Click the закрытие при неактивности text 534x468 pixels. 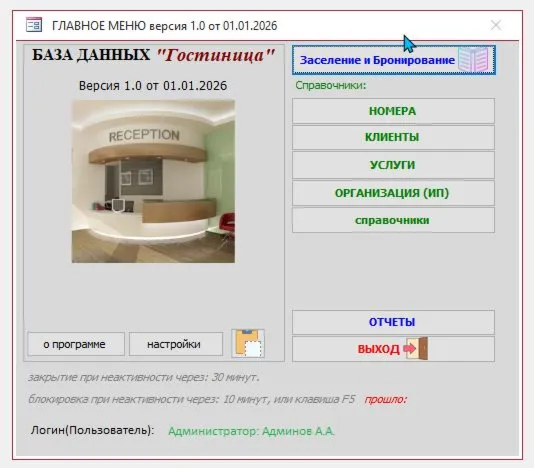pos(144,377)
